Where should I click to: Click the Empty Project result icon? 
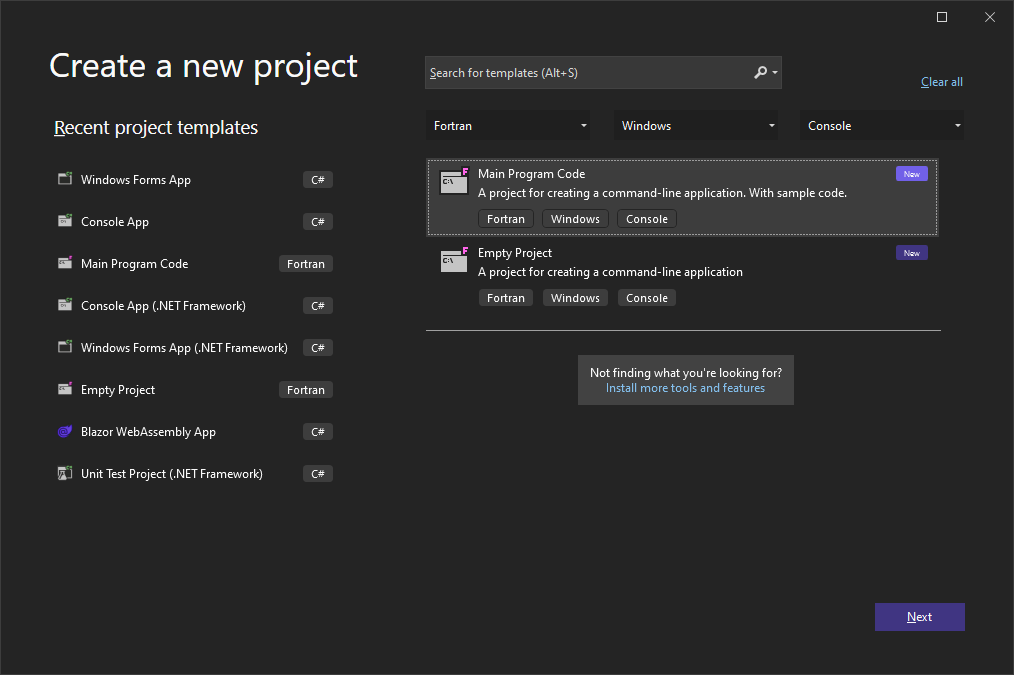tap(454, 260)
